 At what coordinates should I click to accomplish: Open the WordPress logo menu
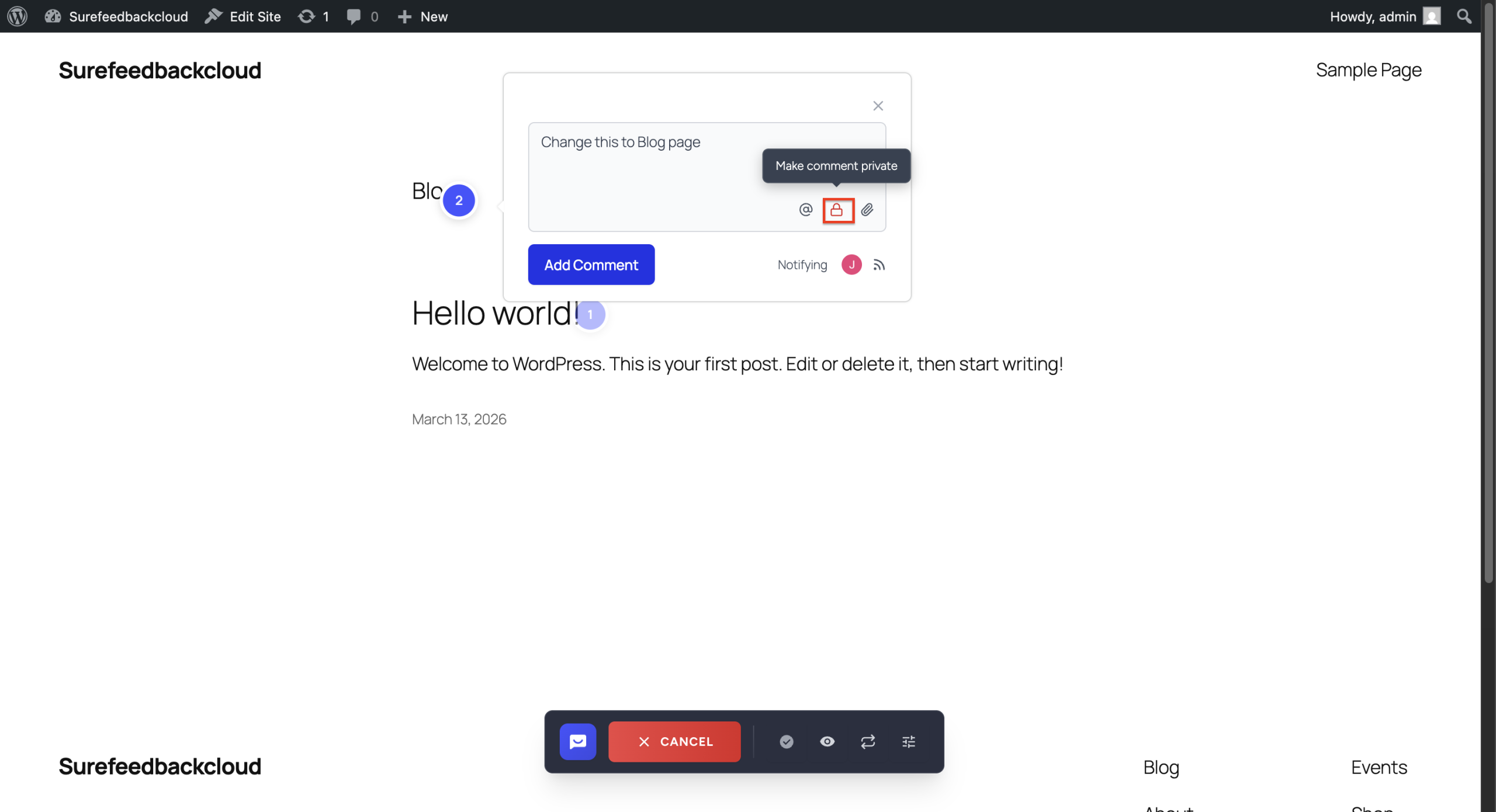click(x=18, y=16)
